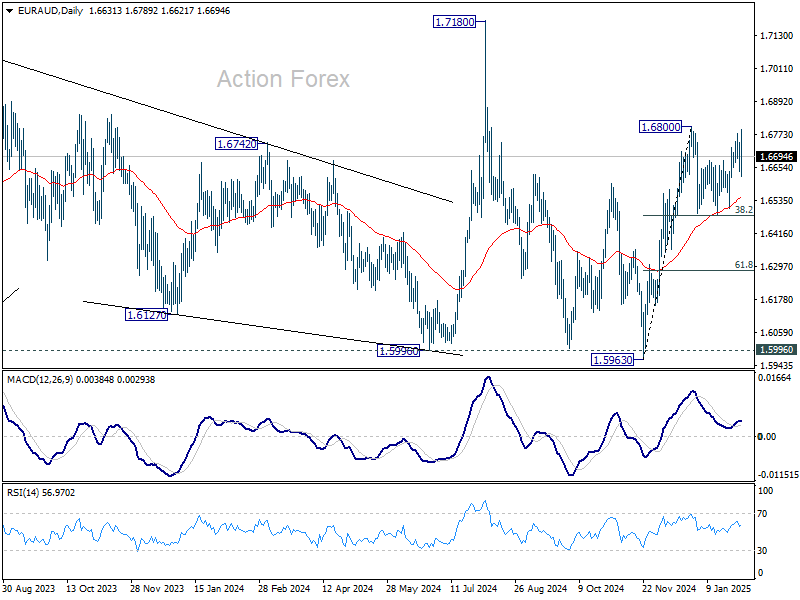Screen dimensions: 800x600
Task: Select the 1.71800 peak price label
Action: coord(454,22)
